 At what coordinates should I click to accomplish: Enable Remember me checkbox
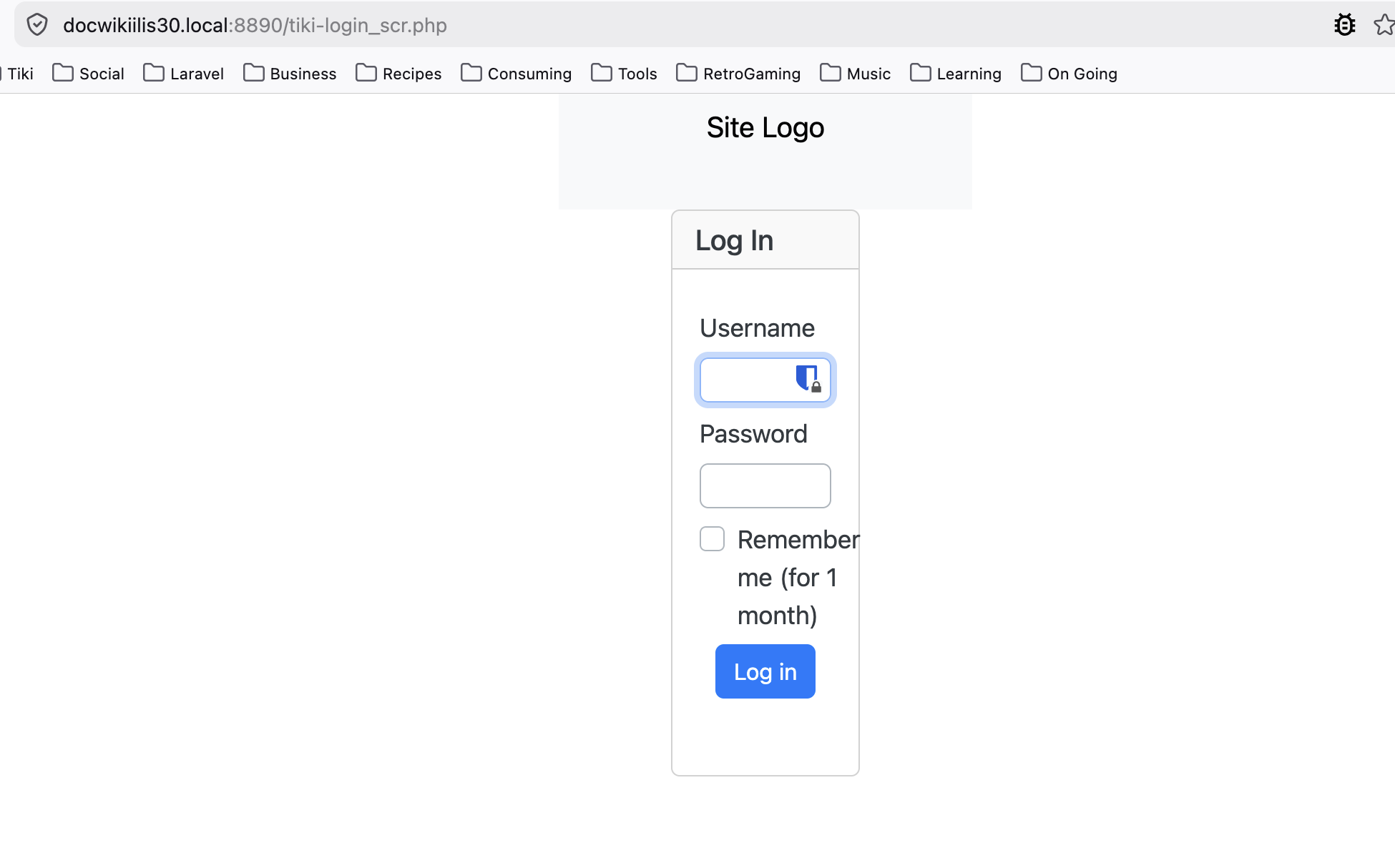pos(712,539)
